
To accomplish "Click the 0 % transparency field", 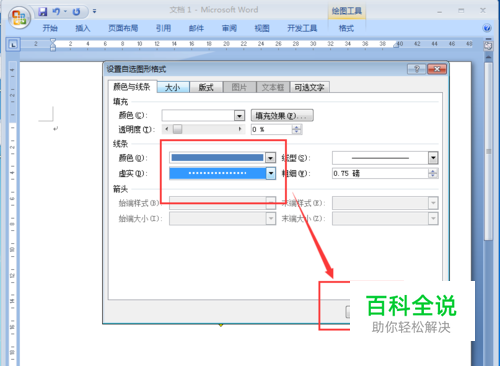I will (272, 129).
